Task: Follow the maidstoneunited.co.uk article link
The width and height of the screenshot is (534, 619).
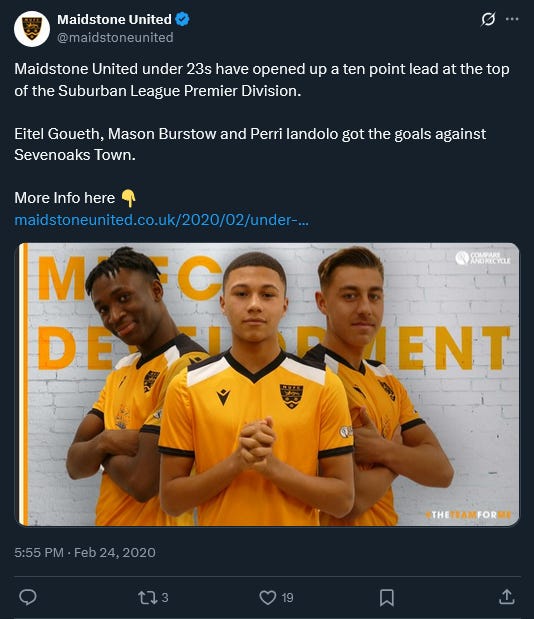Action: [161, 220]
